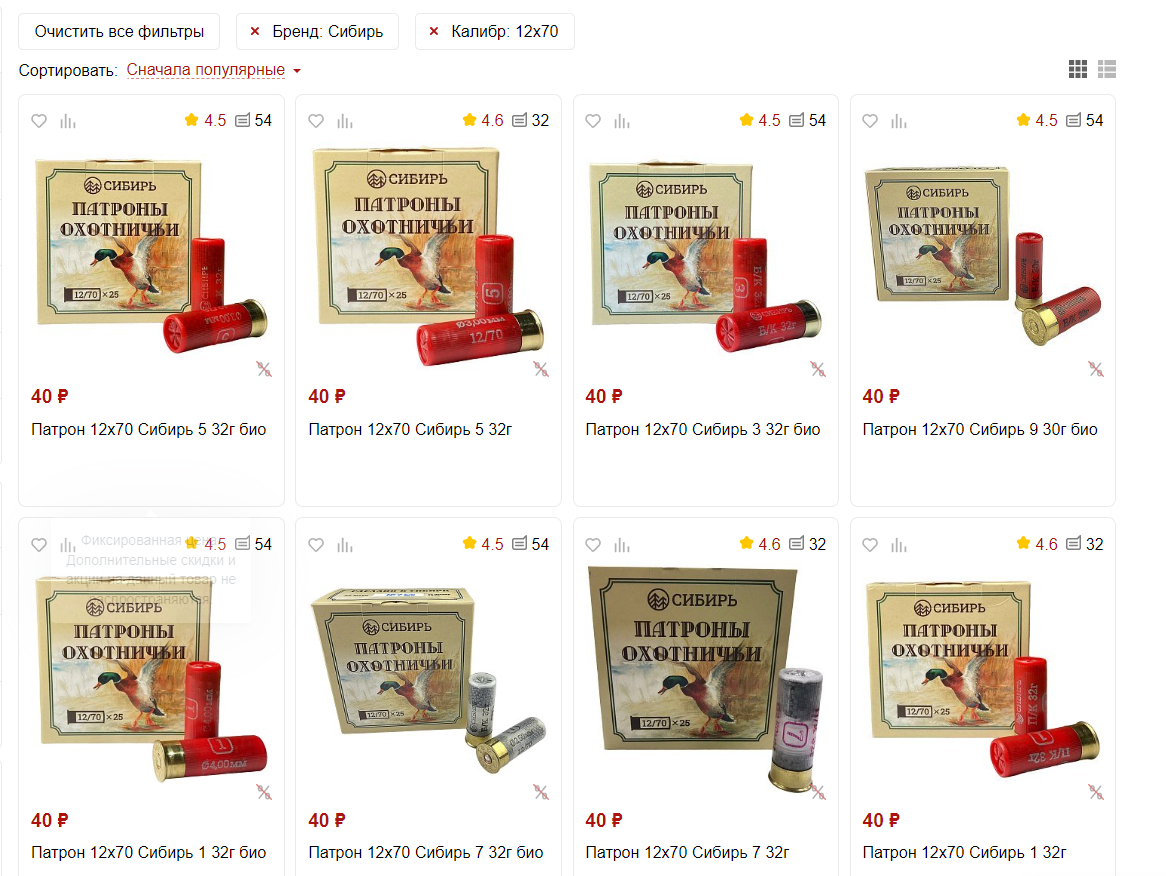Click the Сибирь 3 32г био product image
This screenshot has height=876, width=1166.
tap(706, 253)
